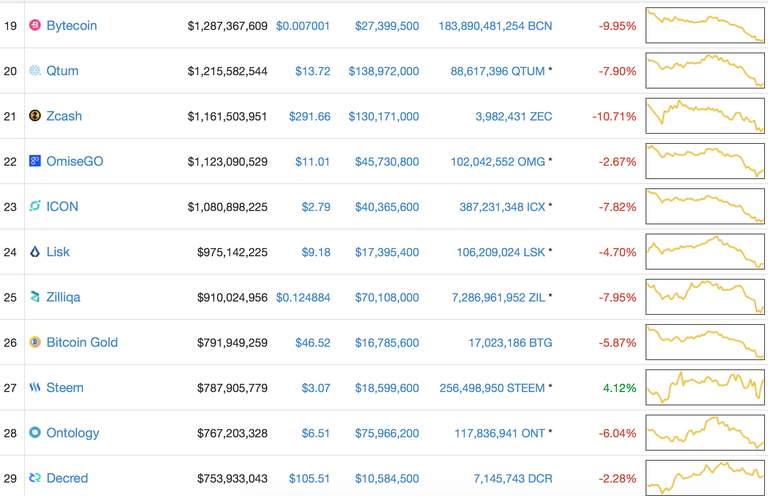Click the Qtum coin logo icon
Viewport: 768px width, 496px height.
(x=35, y=71)
